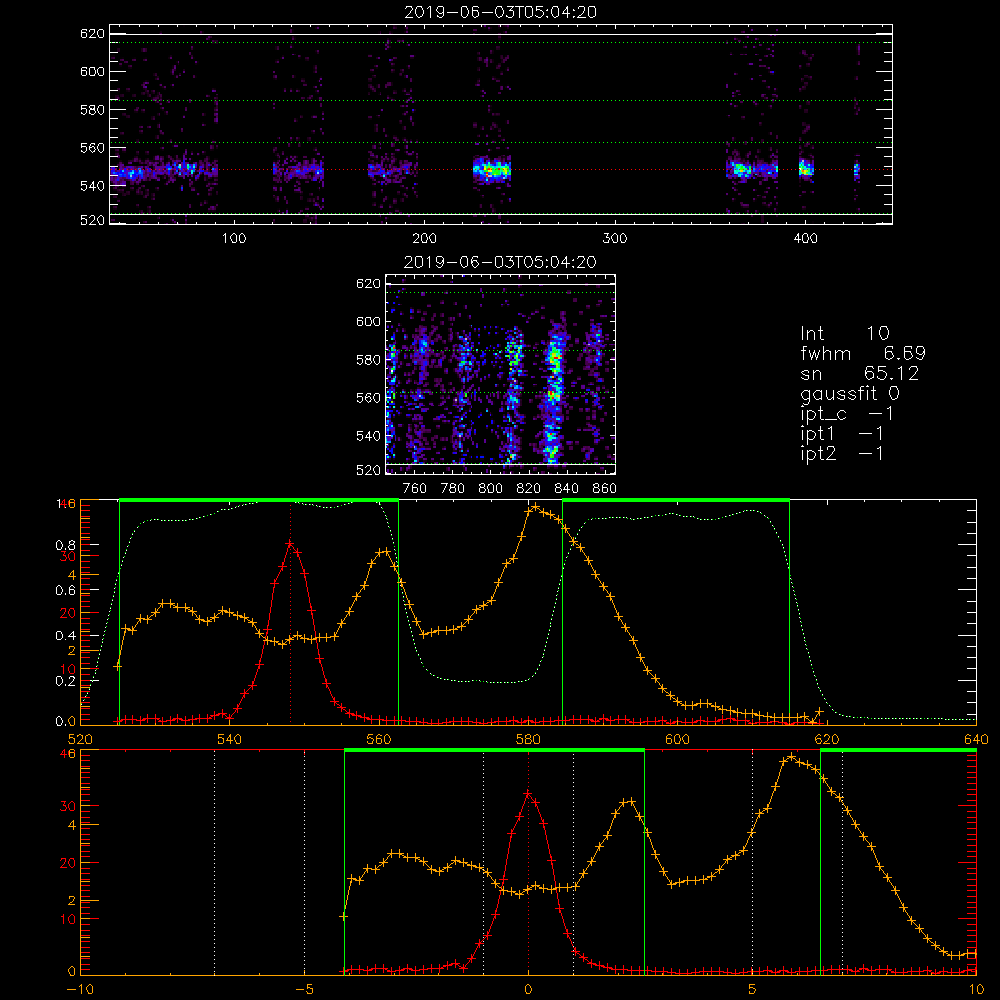This screenshot has height=1000, width=1000.
Task: Click the middle spectrogram title timestamp
Action: point(501,262)
